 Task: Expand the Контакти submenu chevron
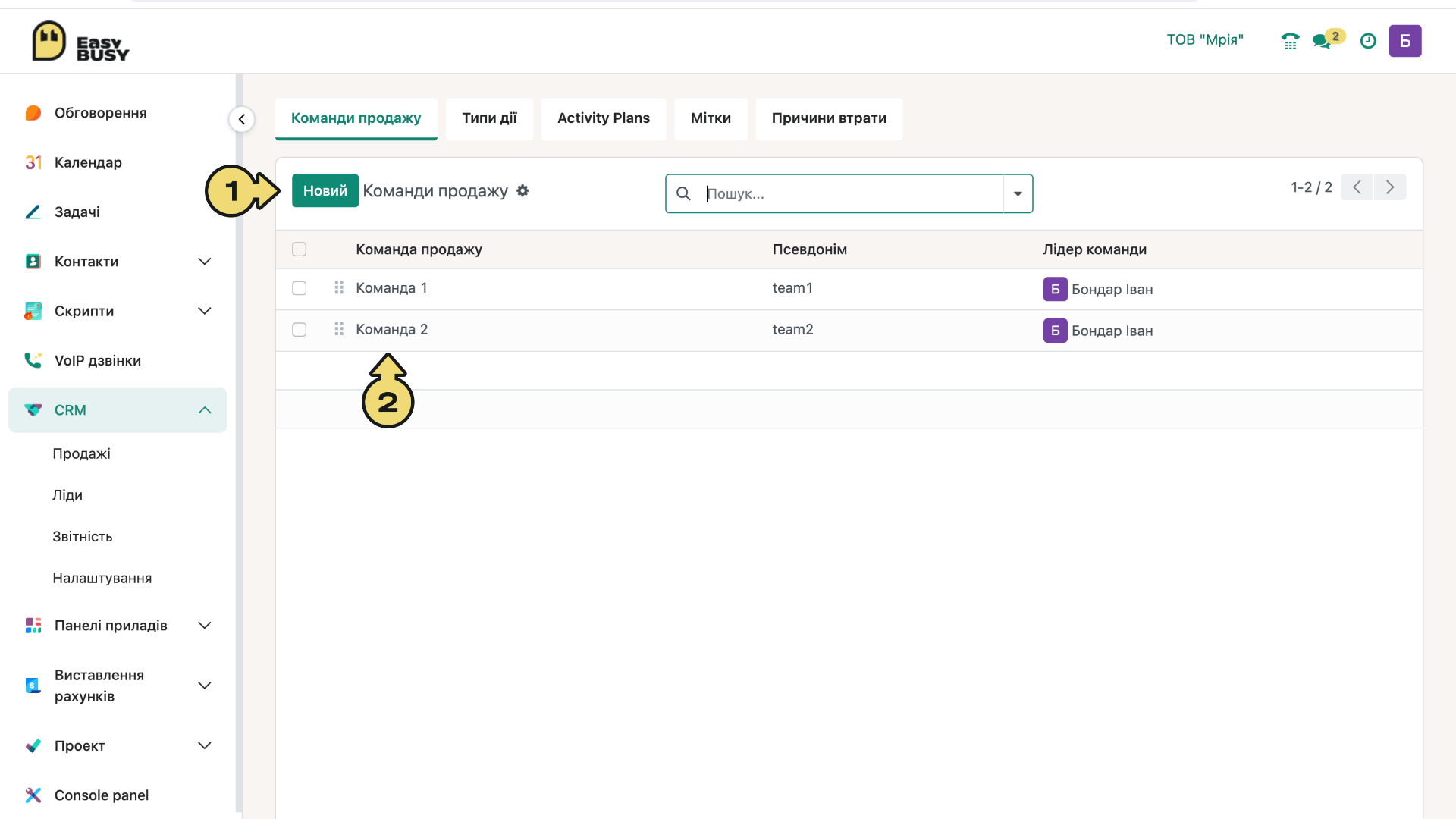pyautogui.click(x=204, y=262)
